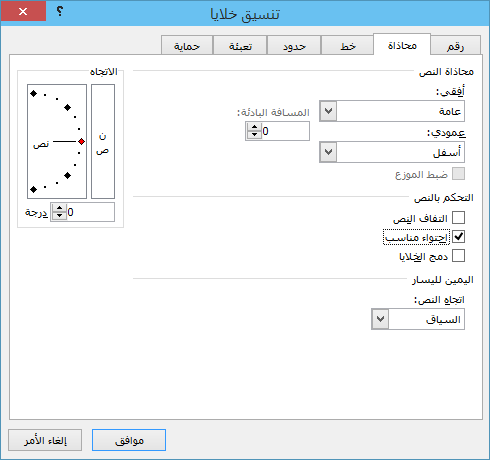
Task: Click the red diamond orientation handle
Action: [x=81, y=142]
